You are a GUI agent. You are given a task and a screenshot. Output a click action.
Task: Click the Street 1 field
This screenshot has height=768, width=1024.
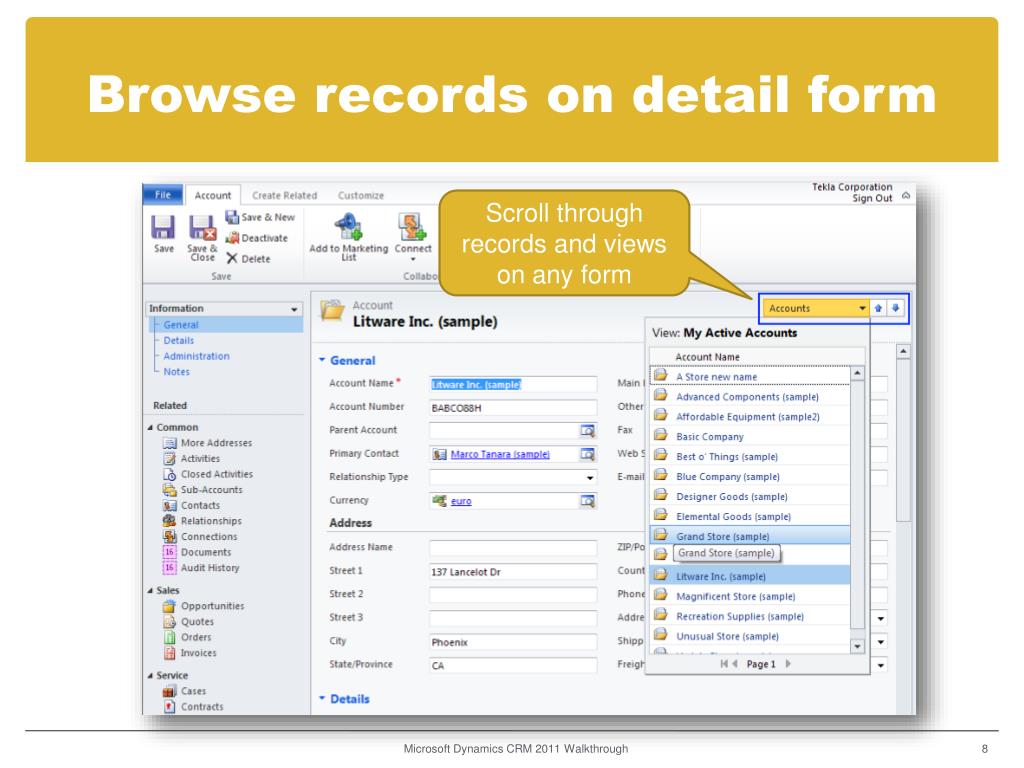coord(513,572)
